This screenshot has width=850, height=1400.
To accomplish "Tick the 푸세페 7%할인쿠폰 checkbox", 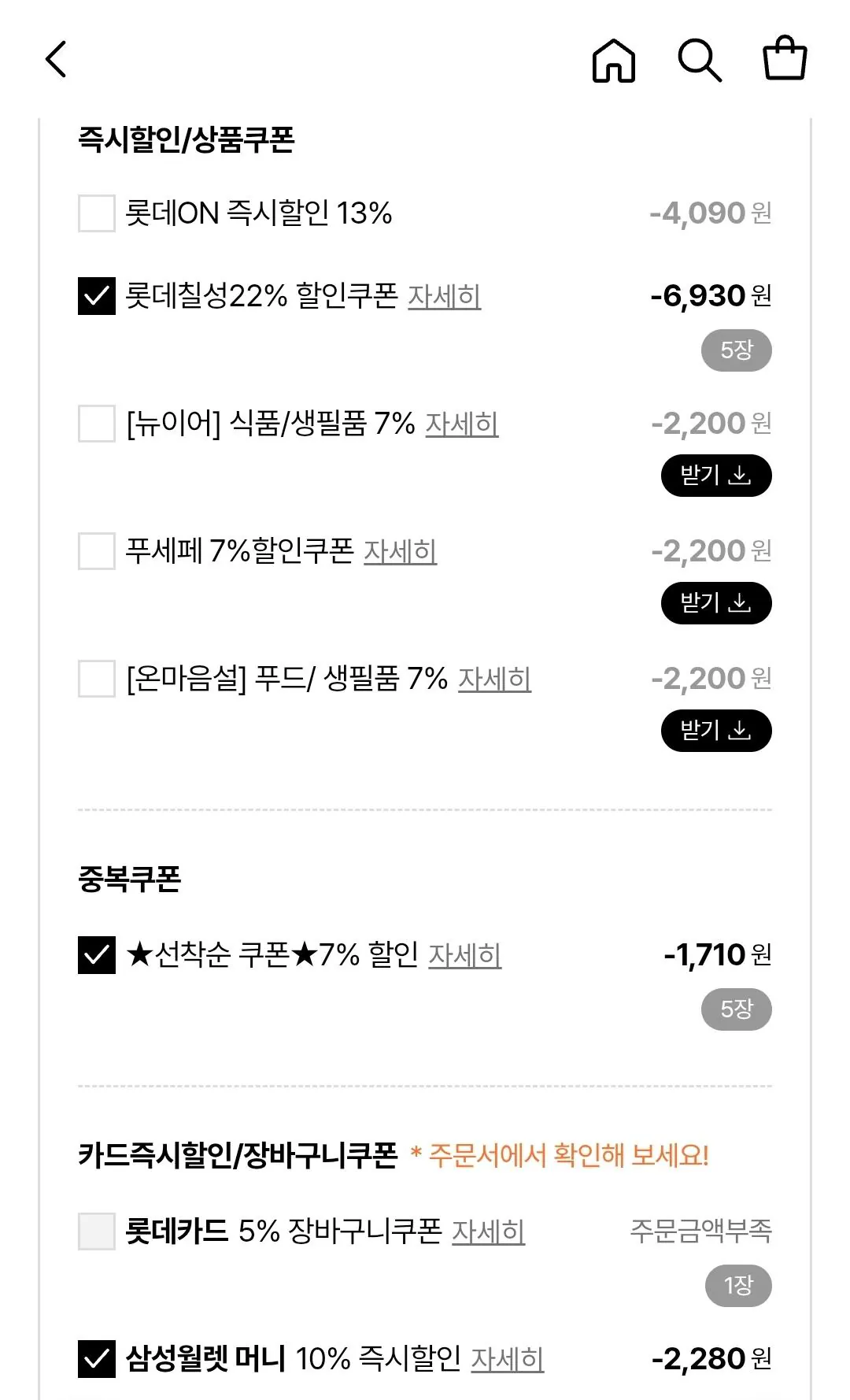I will click(97, 551).
